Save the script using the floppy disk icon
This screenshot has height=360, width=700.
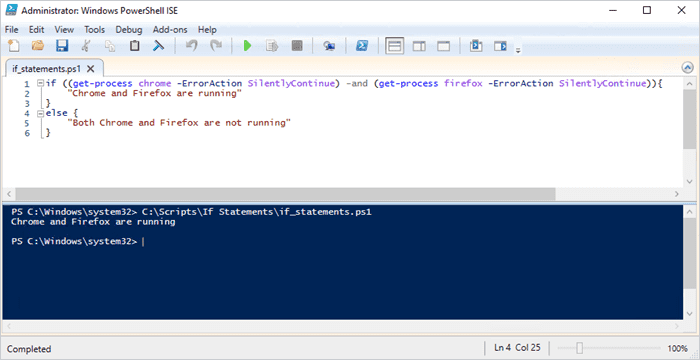pyautogui.click(x=62, y=46)
